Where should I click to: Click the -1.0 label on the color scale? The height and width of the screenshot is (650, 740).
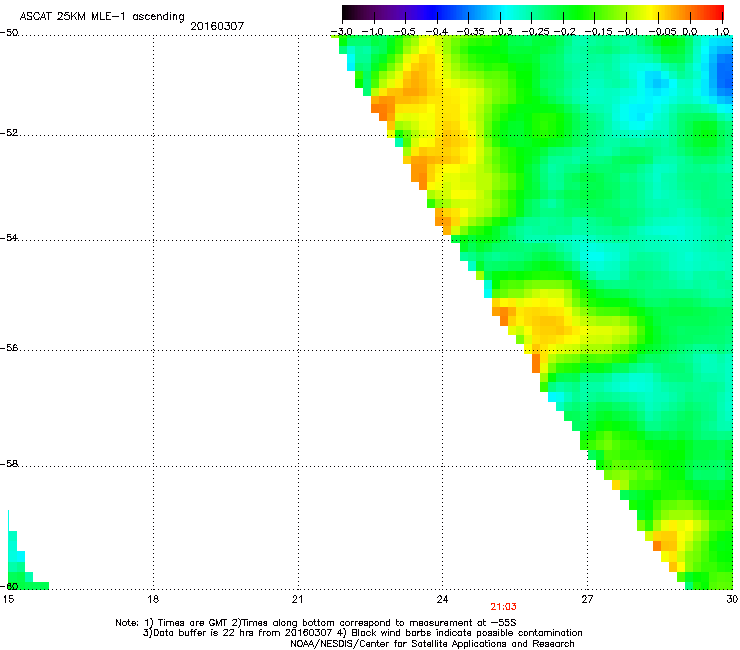click(x=373, y=32)
